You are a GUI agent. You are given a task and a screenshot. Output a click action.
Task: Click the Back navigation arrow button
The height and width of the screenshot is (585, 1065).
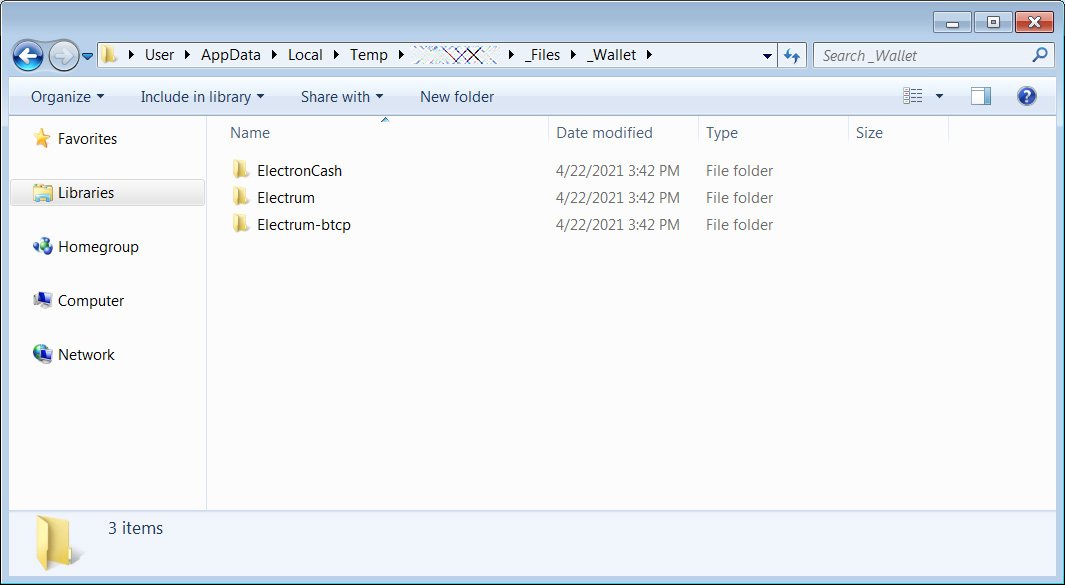(x=28, y=55)
